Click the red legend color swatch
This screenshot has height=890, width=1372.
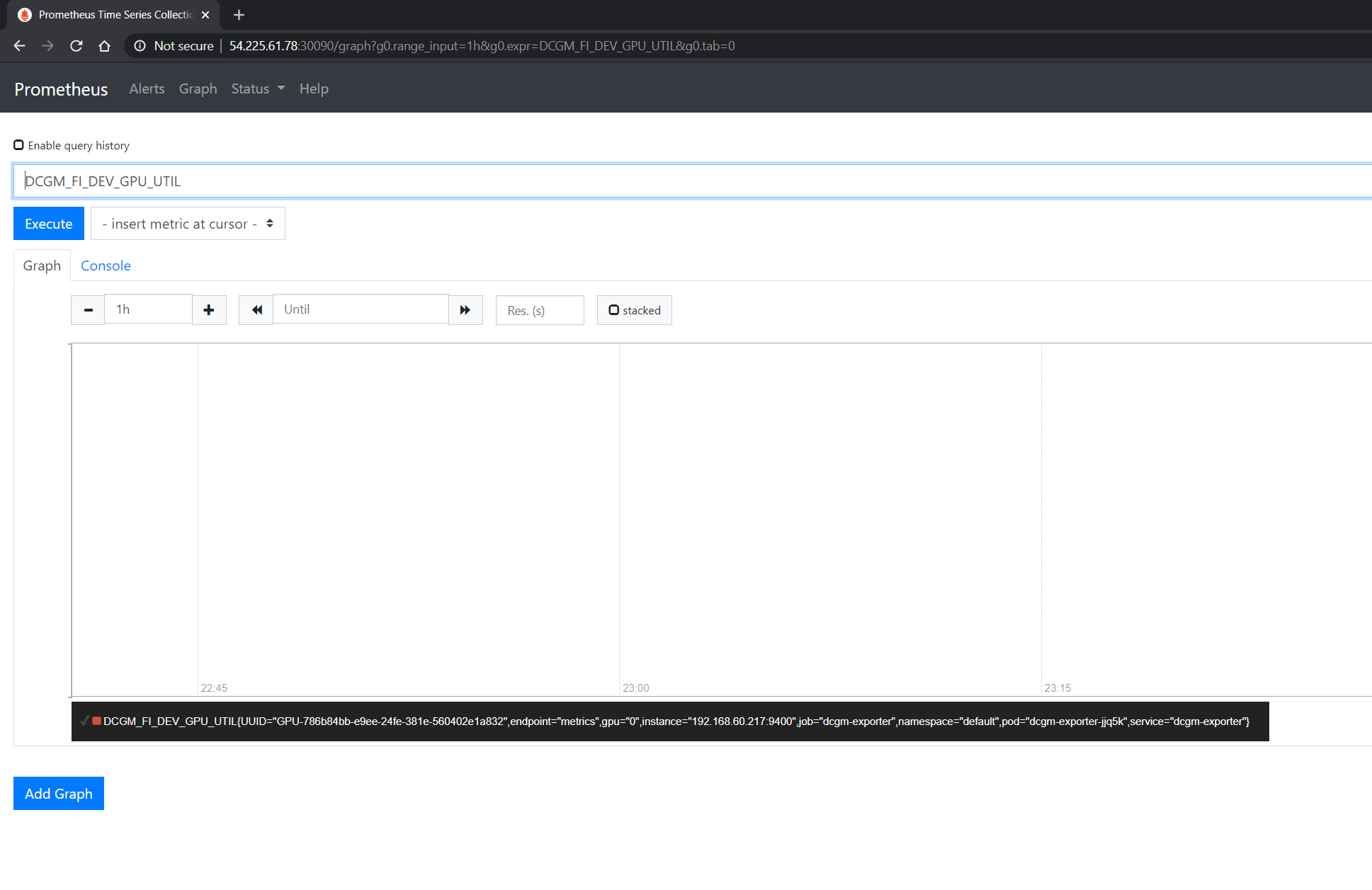point(96,721)
